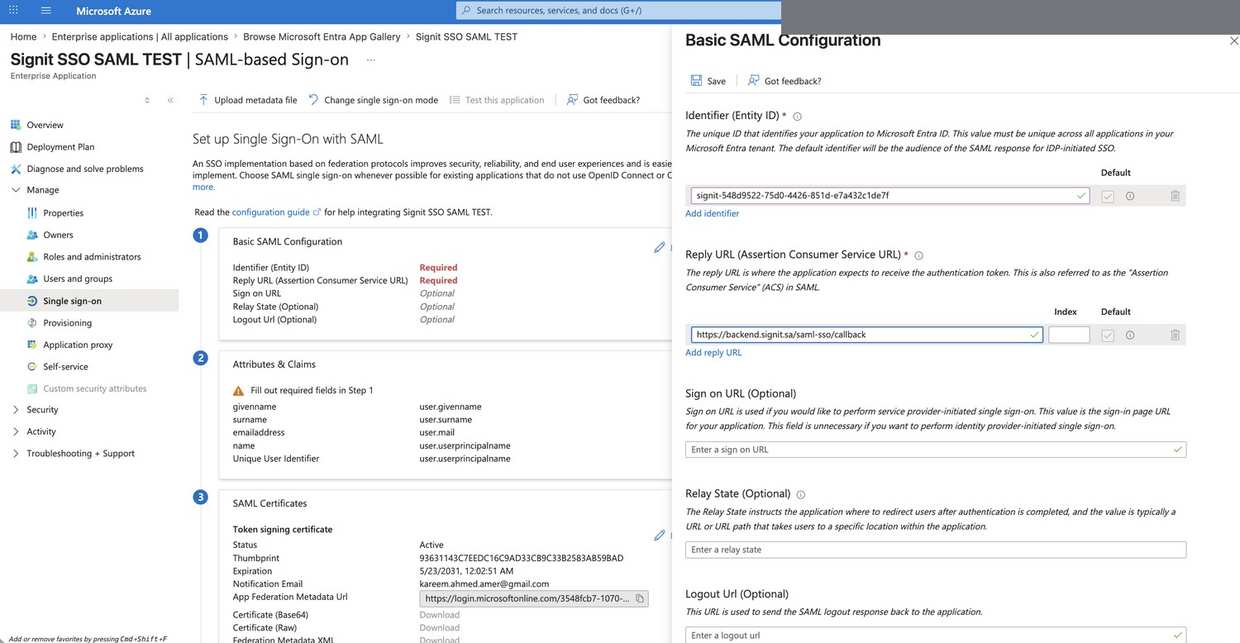Click info icon in identifier row
The image size is (1240, 643).
(x=1130, y=196)
